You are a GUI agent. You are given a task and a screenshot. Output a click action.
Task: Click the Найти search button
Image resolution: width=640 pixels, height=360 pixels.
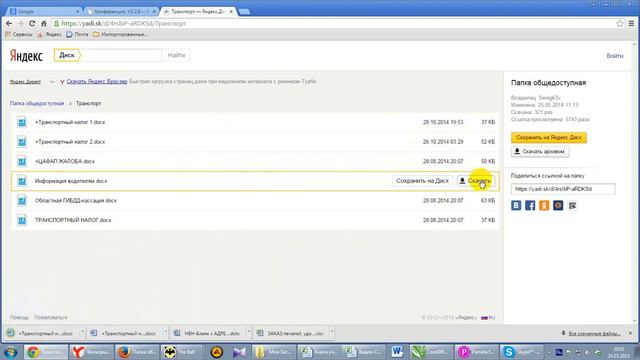(176, 55)
